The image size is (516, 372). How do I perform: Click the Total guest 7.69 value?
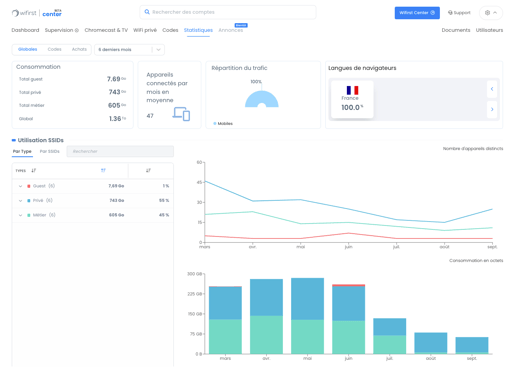116,79
